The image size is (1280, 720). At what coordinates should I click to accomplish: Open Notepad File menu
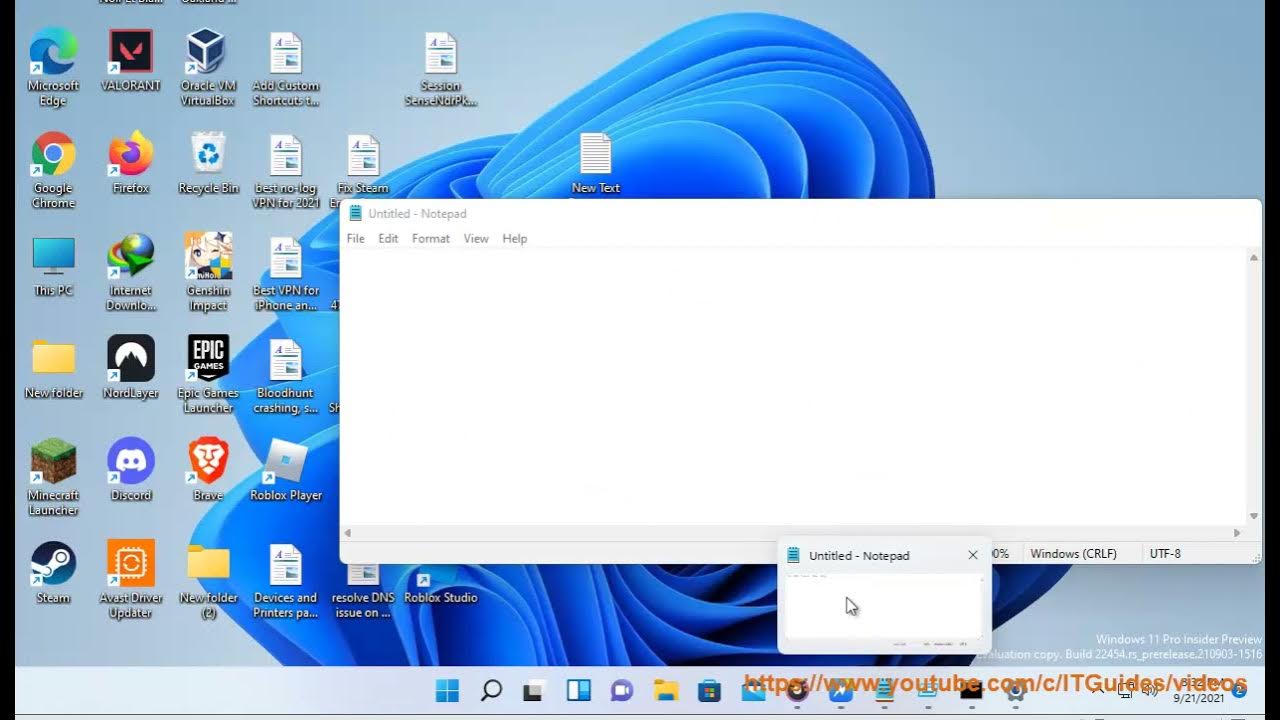pos(355,239)
